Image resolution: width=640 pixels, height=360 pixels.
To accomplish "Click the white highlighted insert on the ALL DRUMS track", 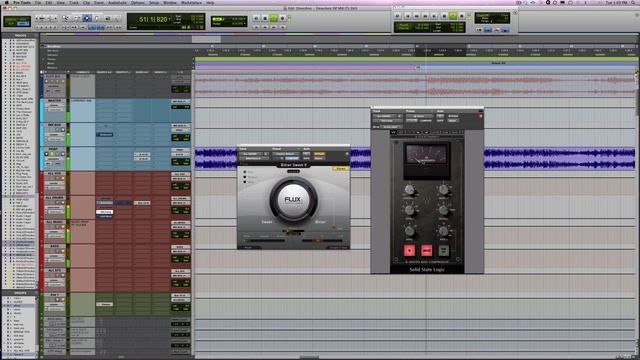I will point(105,212).
